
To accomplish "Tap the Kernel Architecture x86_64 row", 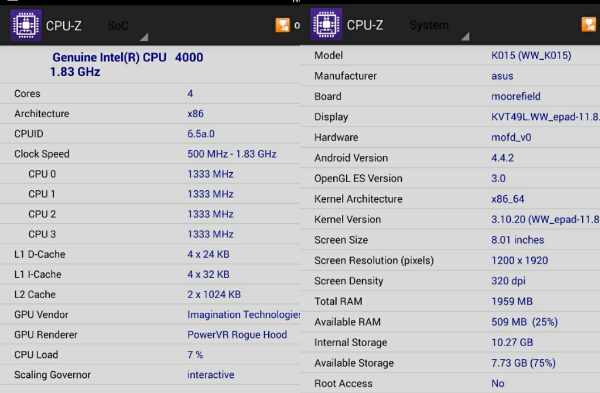I will point(450,199).
